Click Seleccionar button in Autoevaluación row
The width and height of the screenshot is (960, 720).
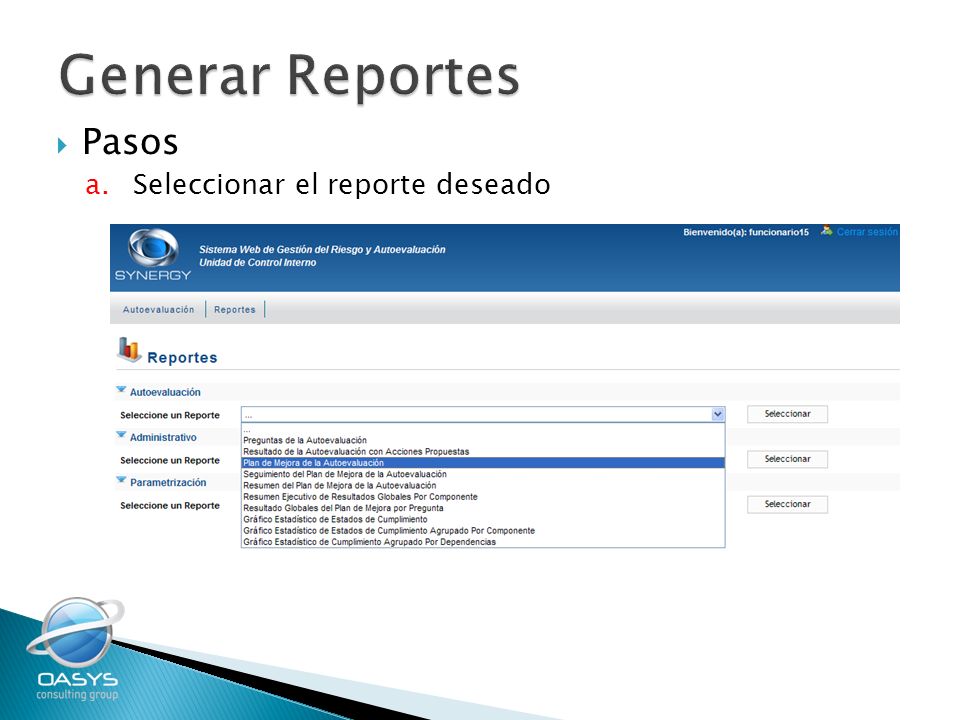787,414
